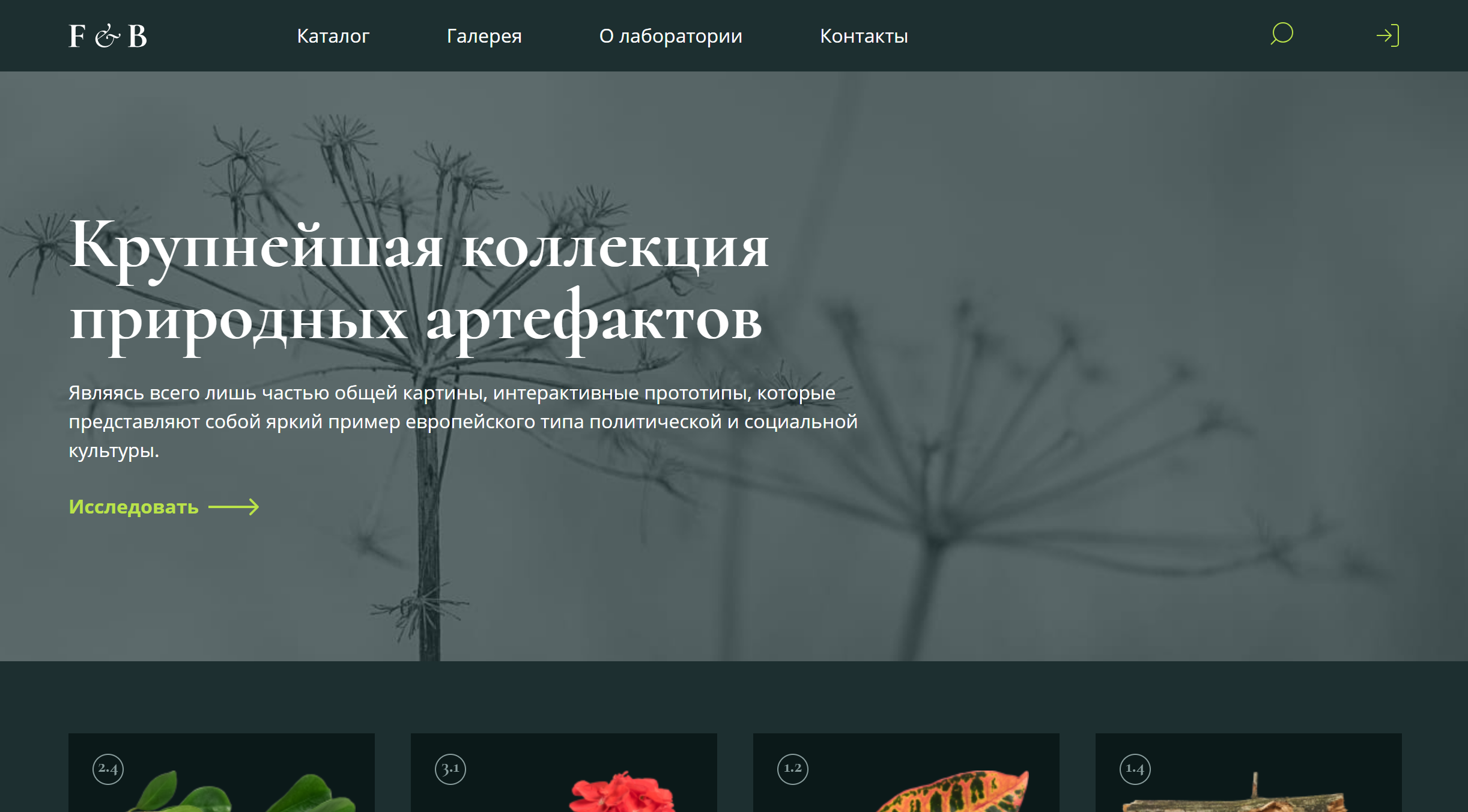
Task: Click the 1.4 circle badge
Action: click(1135, 769)
